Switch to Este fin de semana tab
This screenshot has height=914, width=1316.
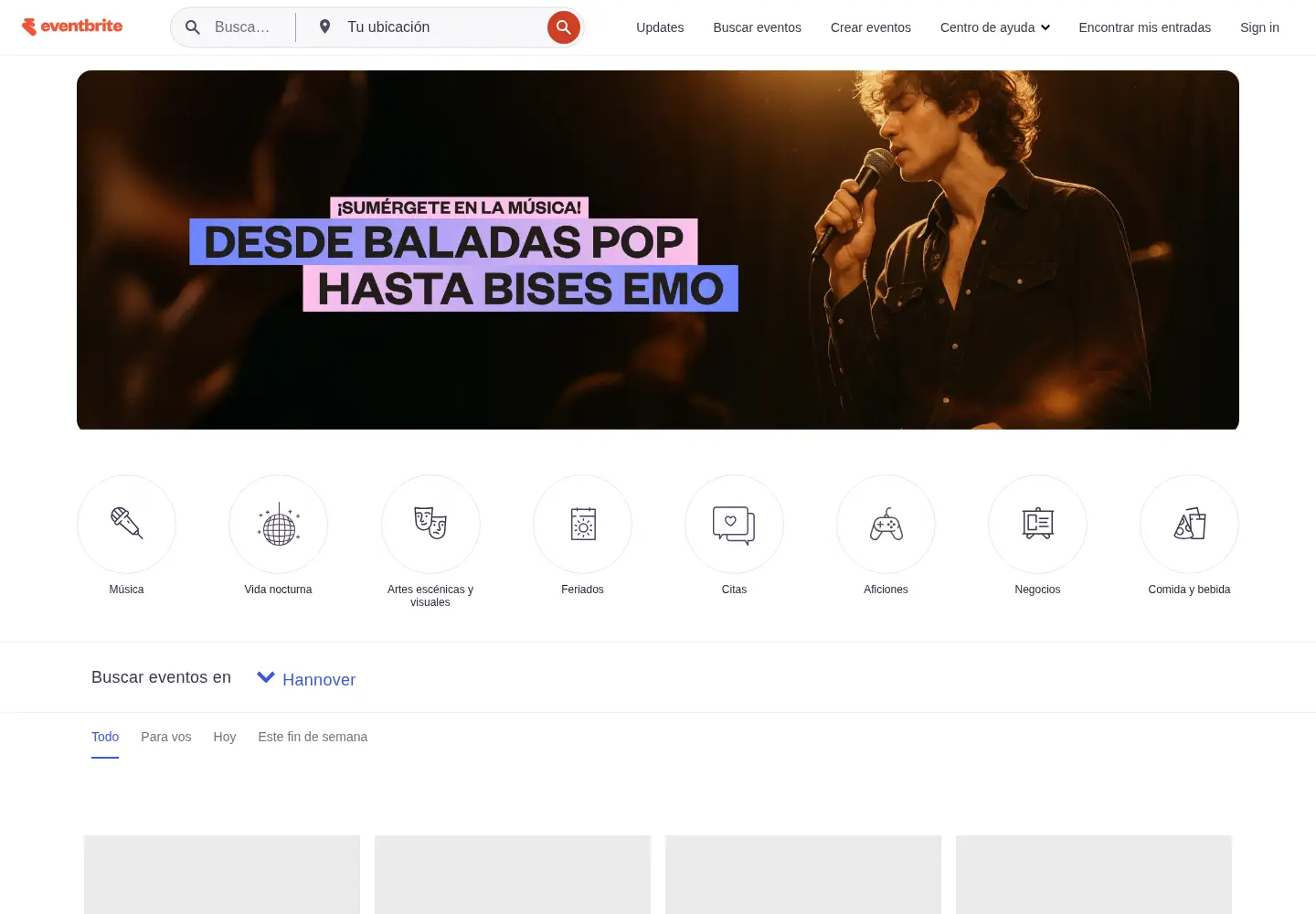click(x=313, y=737)
